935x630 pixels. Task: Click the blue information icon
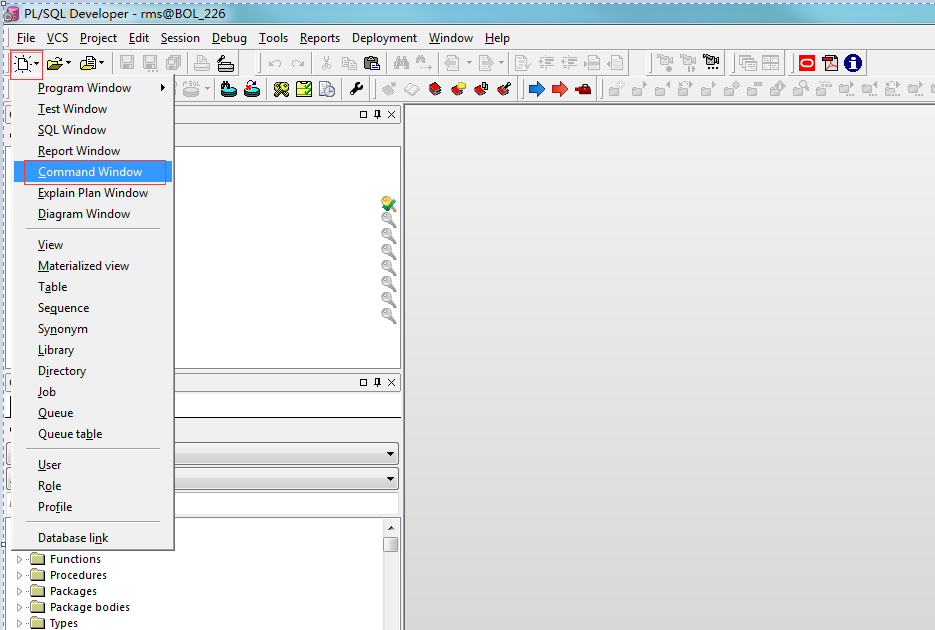[x=853, y=63]
